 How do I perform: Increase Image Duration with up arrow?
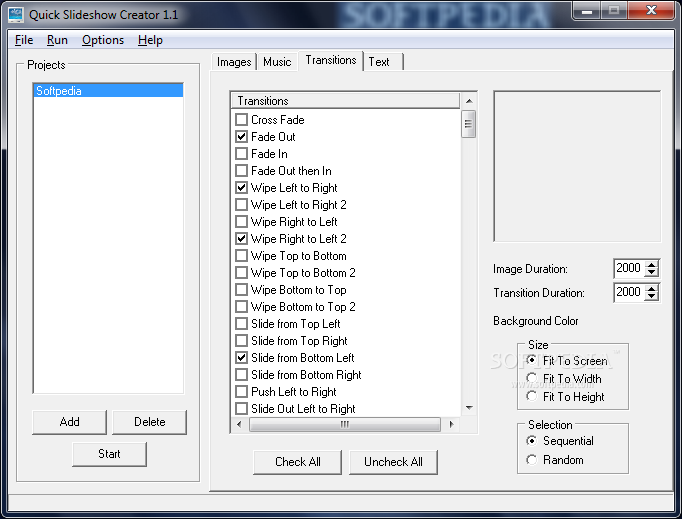point(652,264)
